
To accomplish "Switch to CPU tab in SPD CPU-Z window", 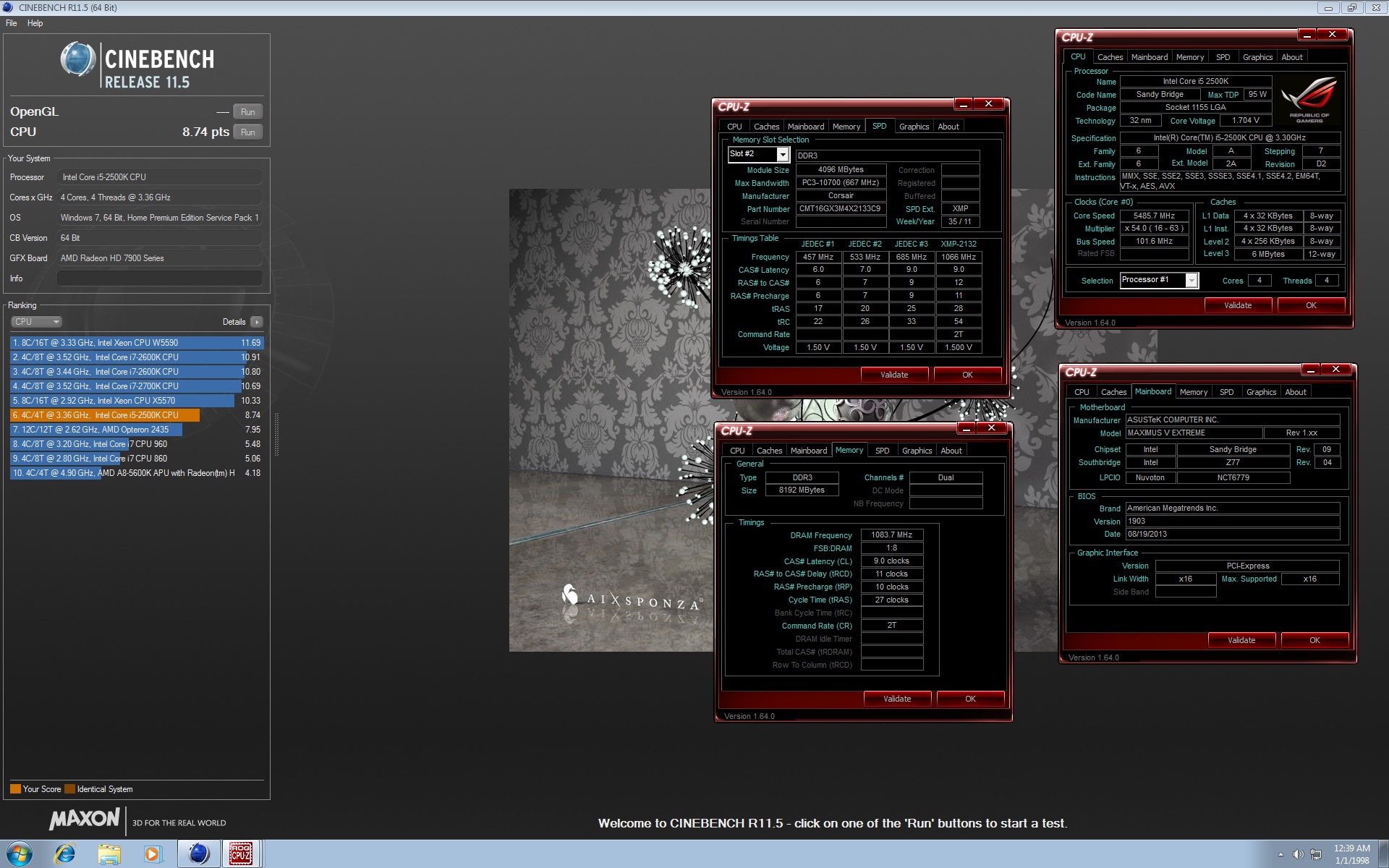I will click(734, 127).
